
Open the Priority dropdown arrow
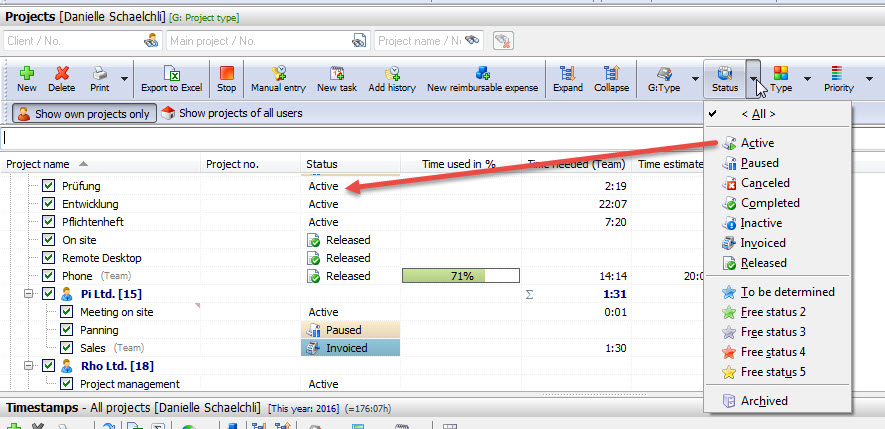[869, 78]
